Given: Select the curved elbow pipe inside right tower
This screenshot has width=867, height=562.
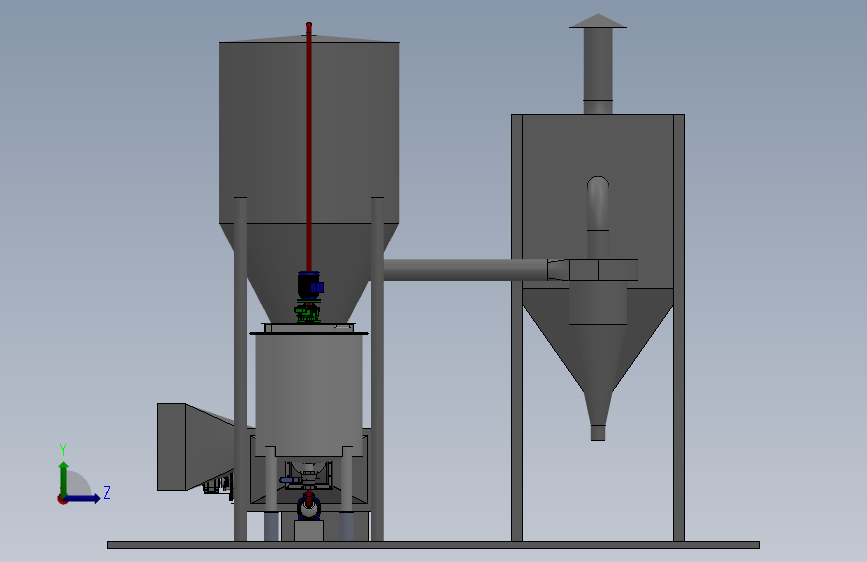Looking at the screenshot, I should 598,203.
